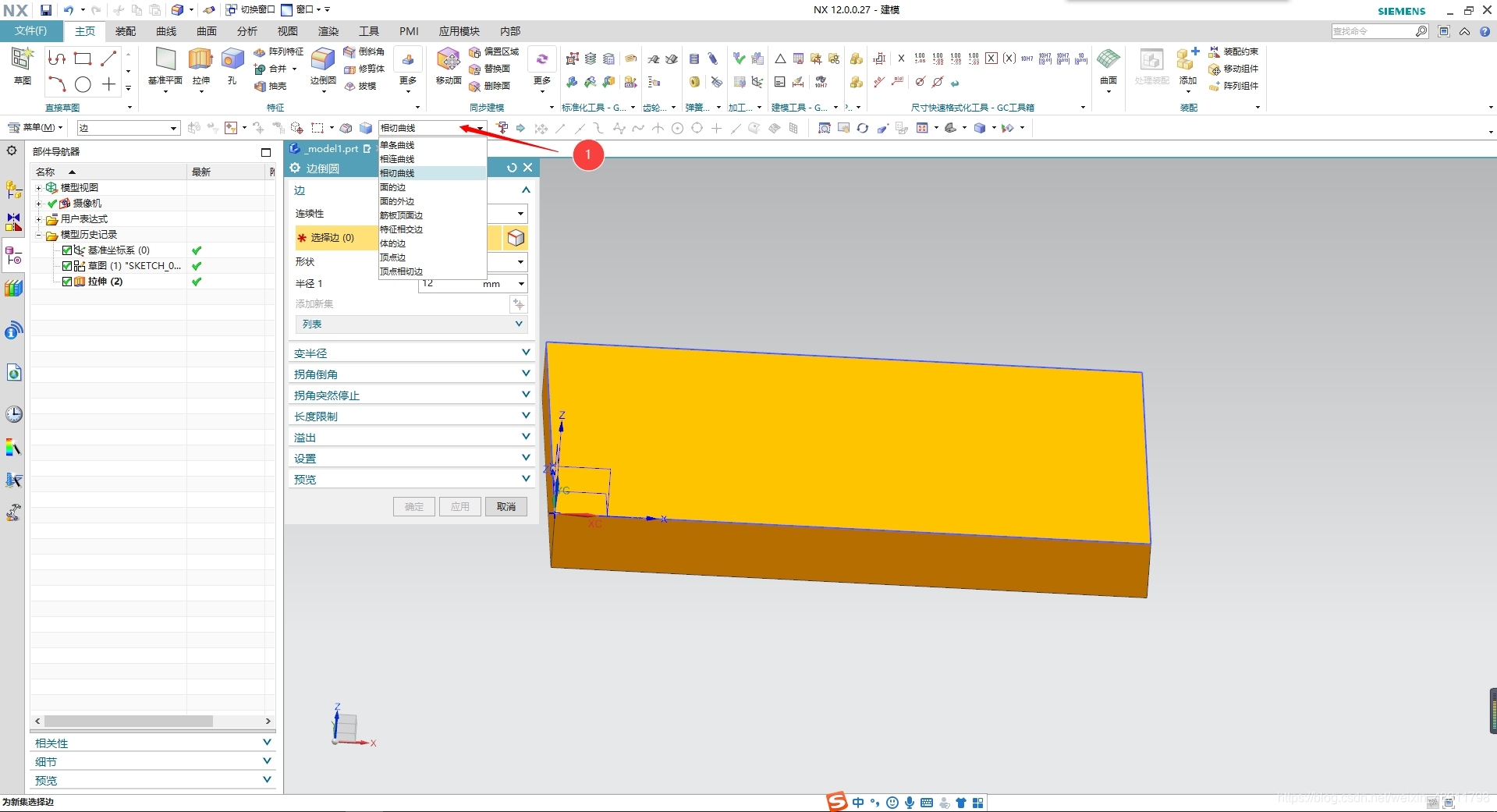1497x812 pixels.
Task: Click the 拔模 draft tool
Action: 360,86
